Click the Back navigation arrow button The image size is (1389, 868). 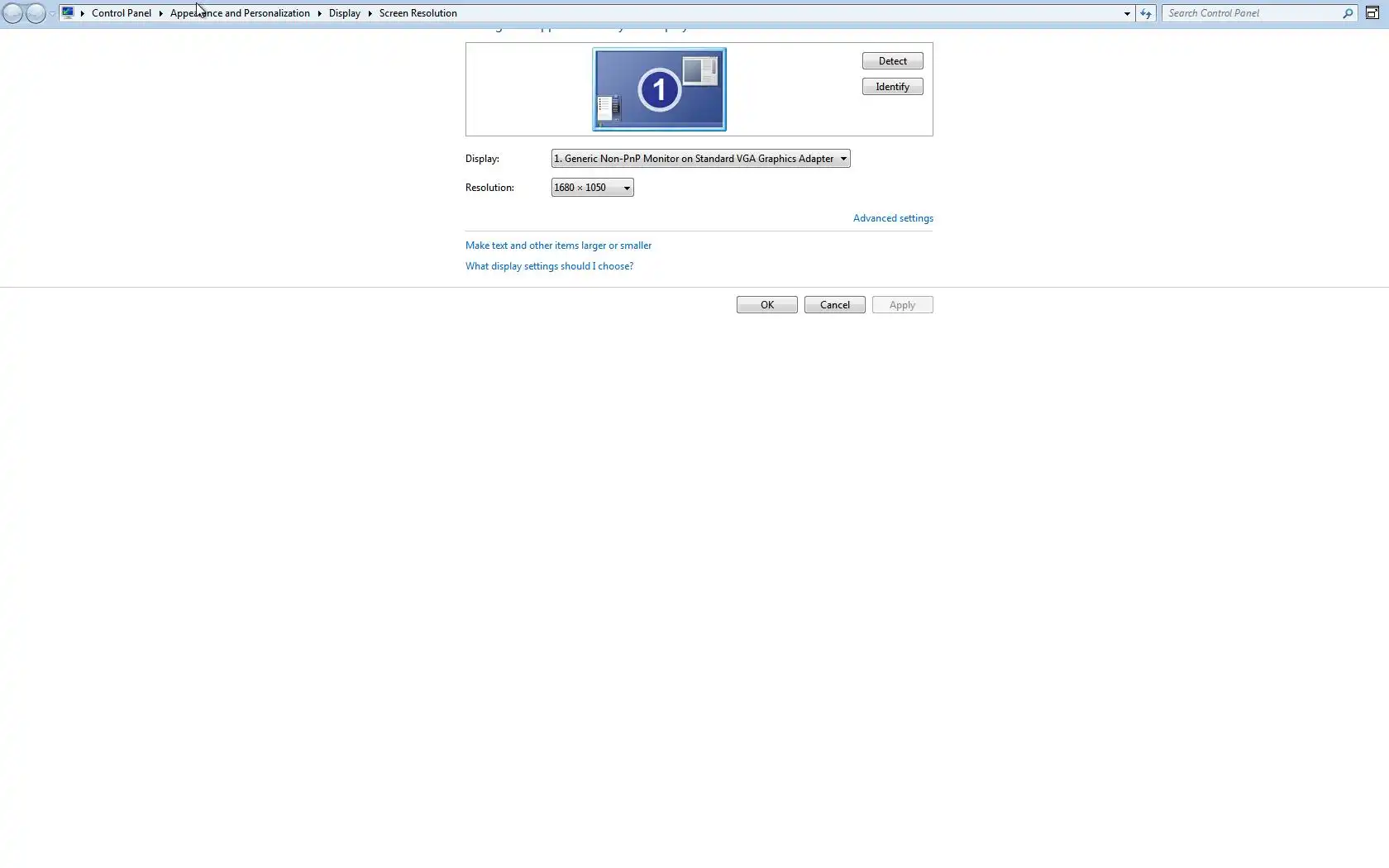pos(13,13)
